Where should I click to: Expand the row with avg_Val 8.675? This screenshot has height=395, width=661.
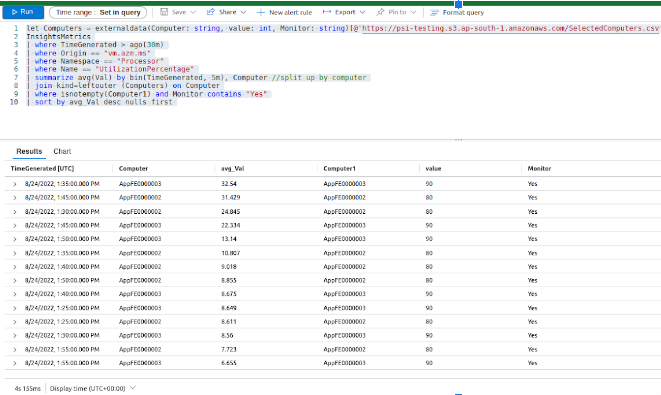15,294
